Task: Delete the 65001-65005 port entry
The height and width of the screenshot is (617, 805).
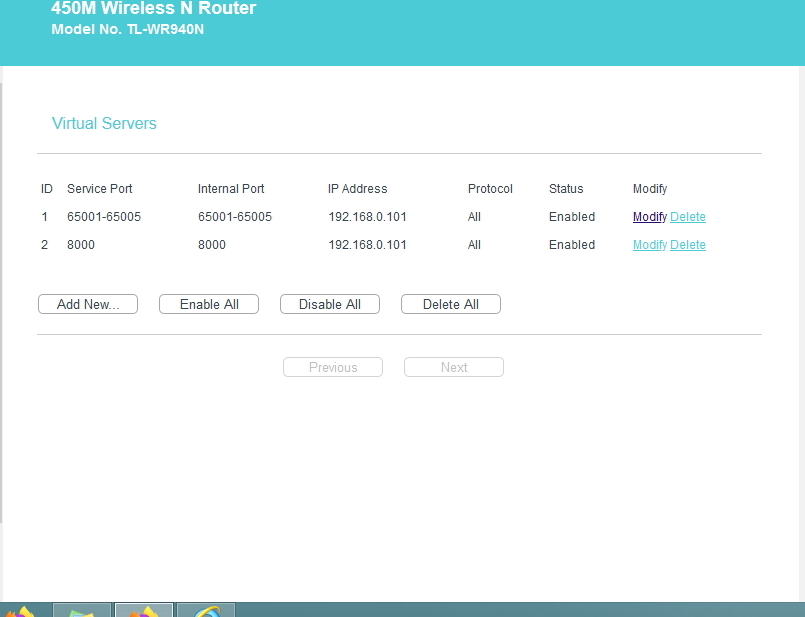Action: tap(688, 217)
